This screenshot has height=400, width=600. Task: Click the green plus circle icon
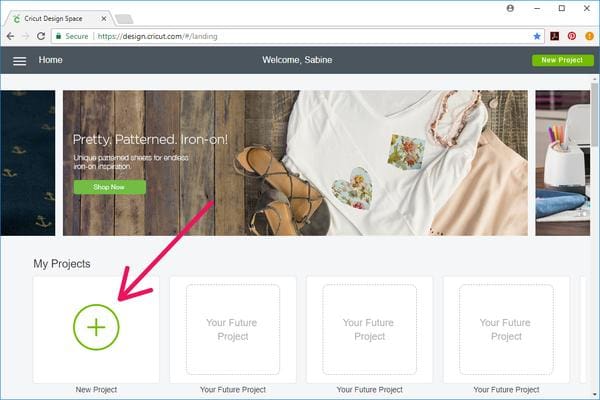coord(96,327)
